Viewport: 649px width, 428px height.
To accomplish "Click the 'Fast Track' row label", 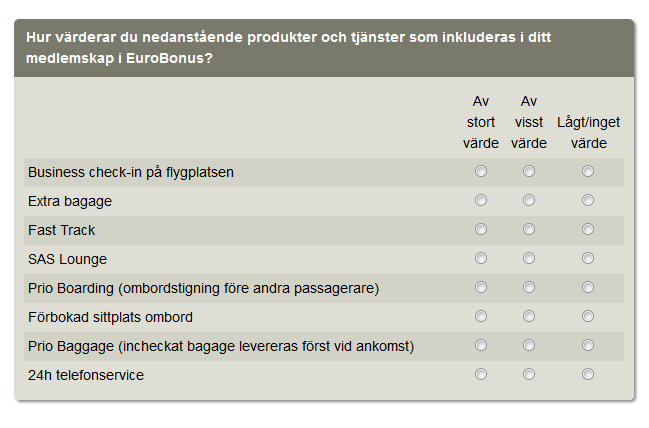I will pyautogui.click(x=62, y=230).
